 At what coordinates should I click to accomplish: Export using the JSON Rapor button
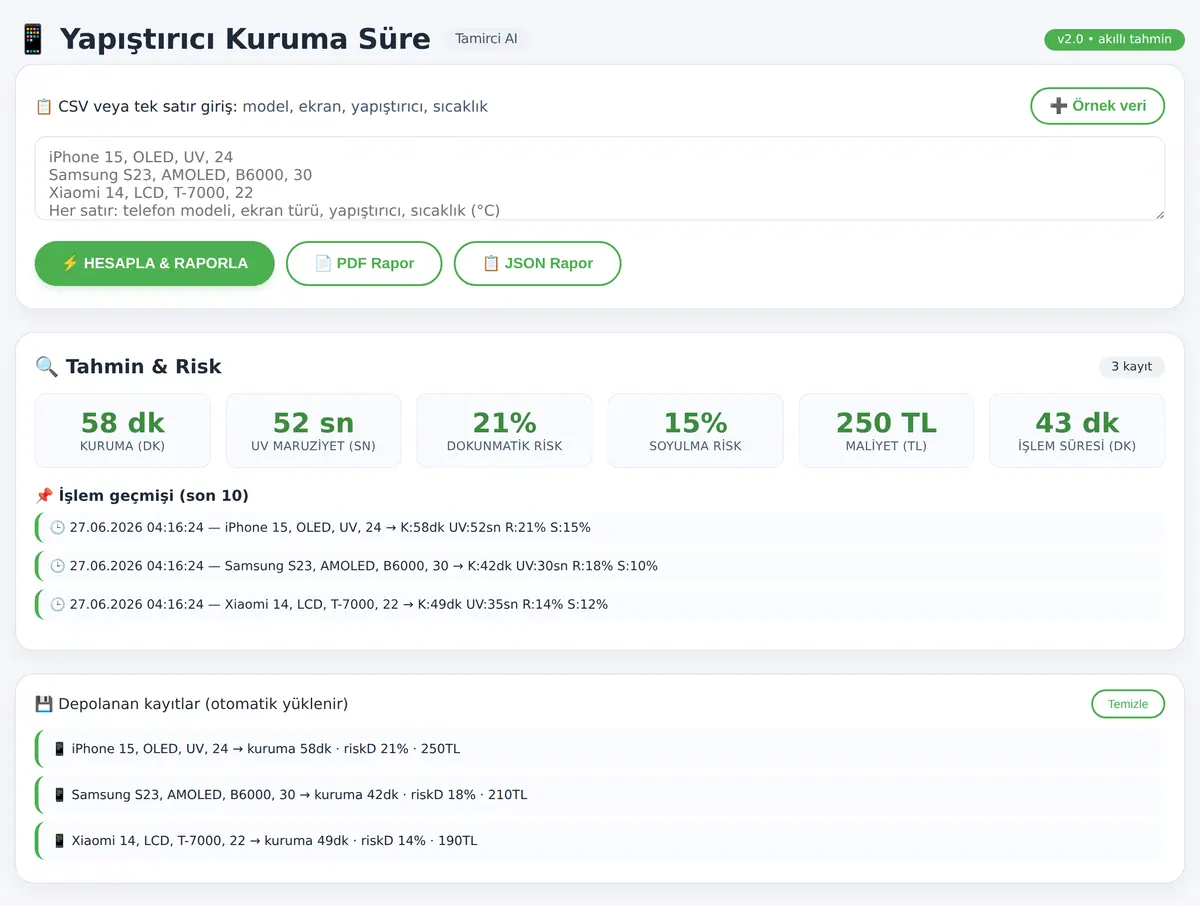click(537, 263)
